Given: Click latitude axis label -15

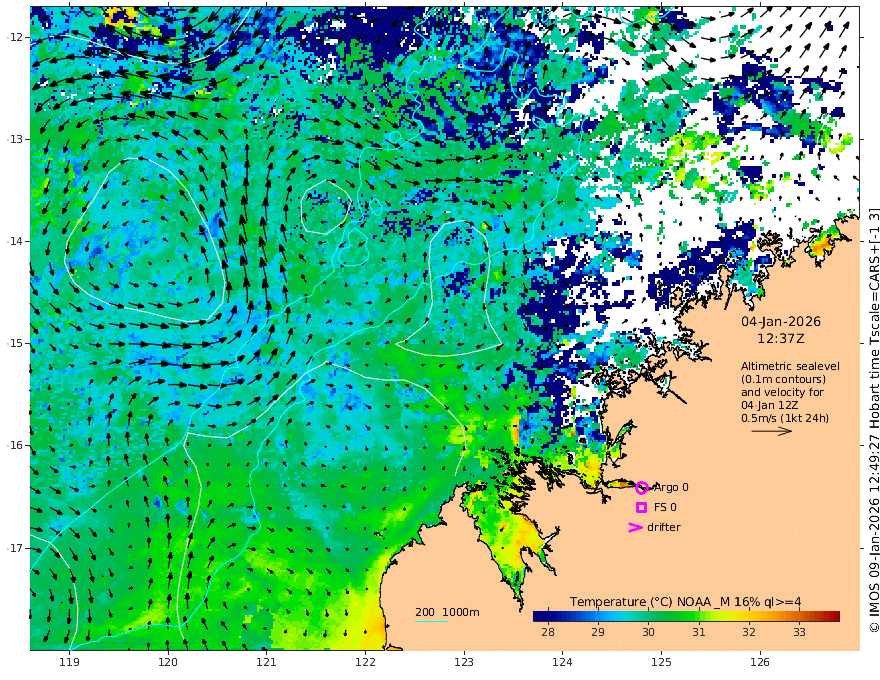Looking at the screenshot, I should coord(15,343).
